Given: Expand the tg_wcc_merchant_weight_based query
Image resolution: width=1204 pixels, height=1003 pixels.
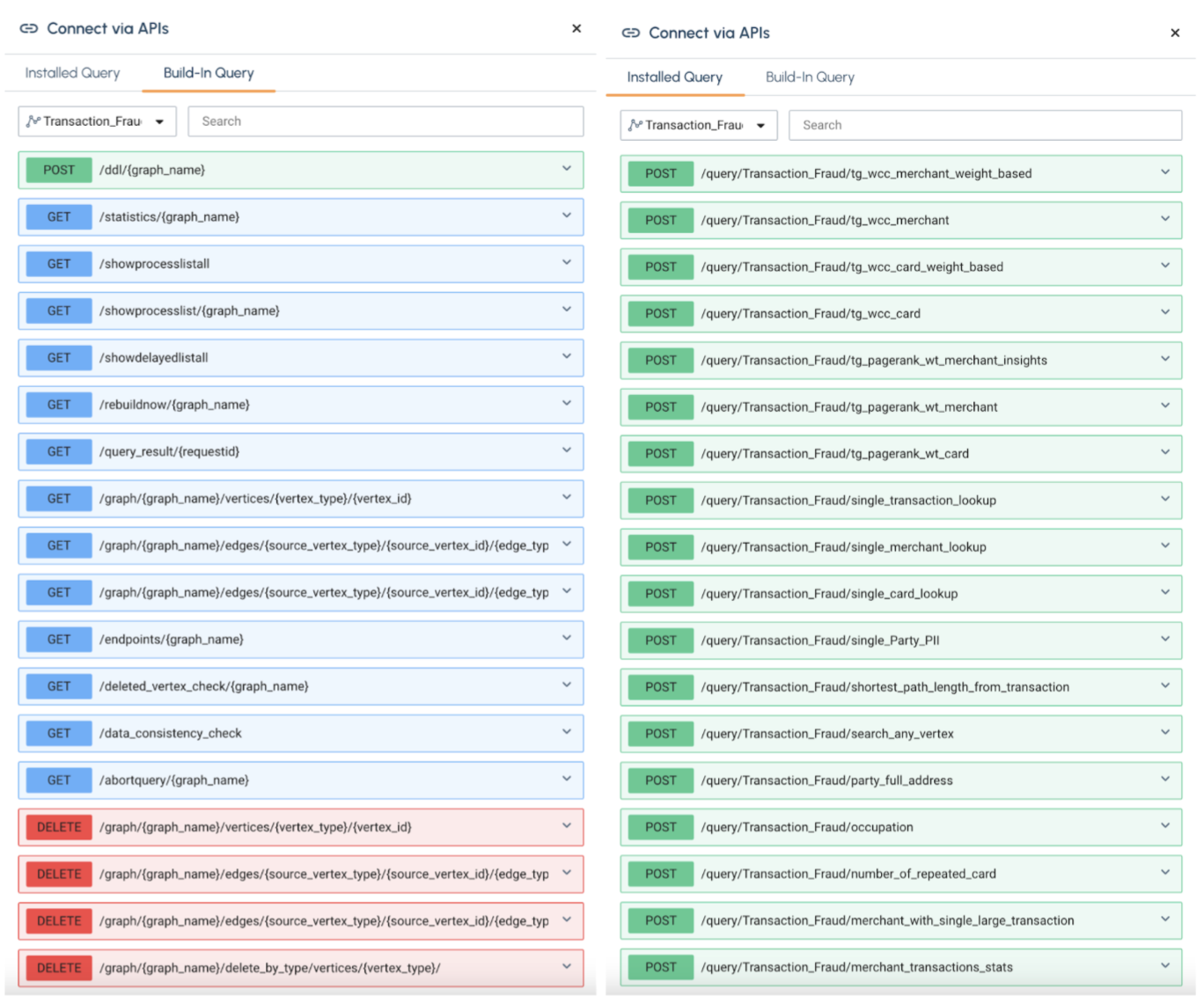Looking at the screenshot, I should 1164,172.
